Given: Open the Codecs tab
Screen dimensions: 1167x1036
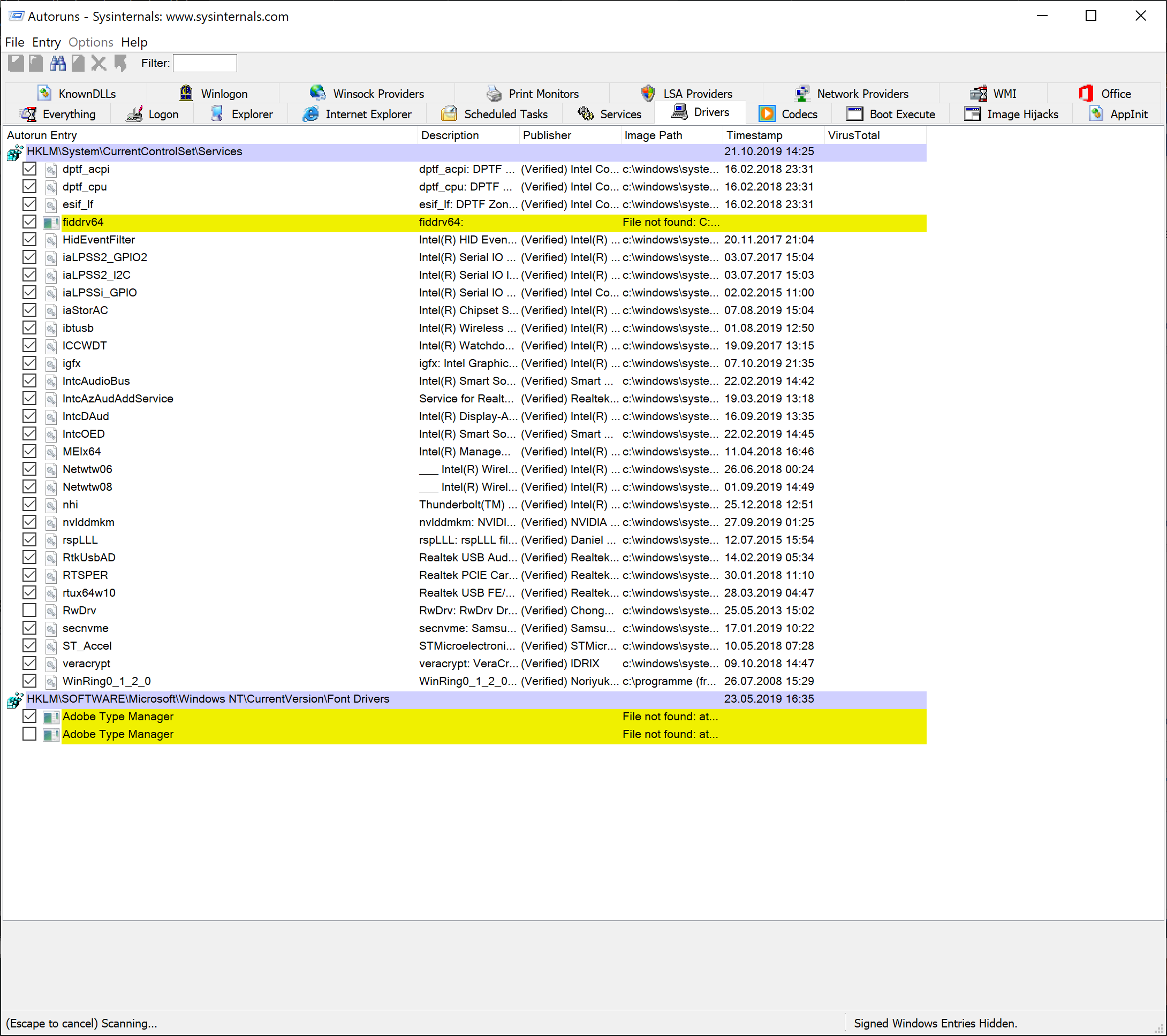Looking at the screenshot, I should point(789,114).
